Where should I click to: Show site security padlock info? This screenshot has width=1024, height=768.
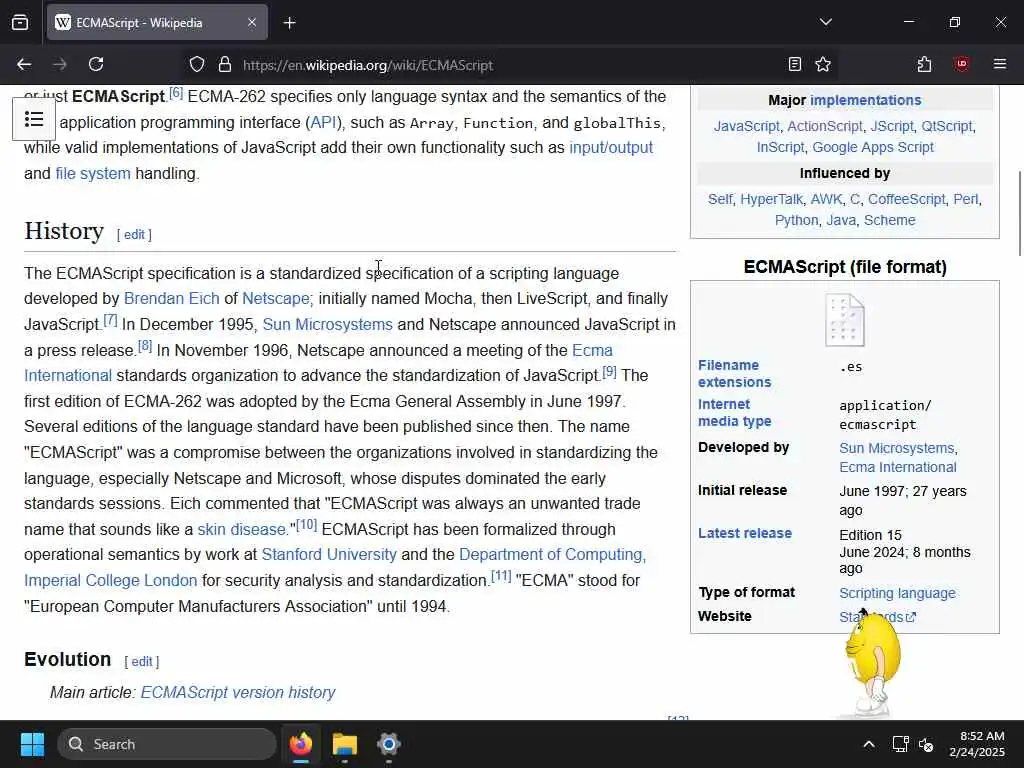click(225, 65)
